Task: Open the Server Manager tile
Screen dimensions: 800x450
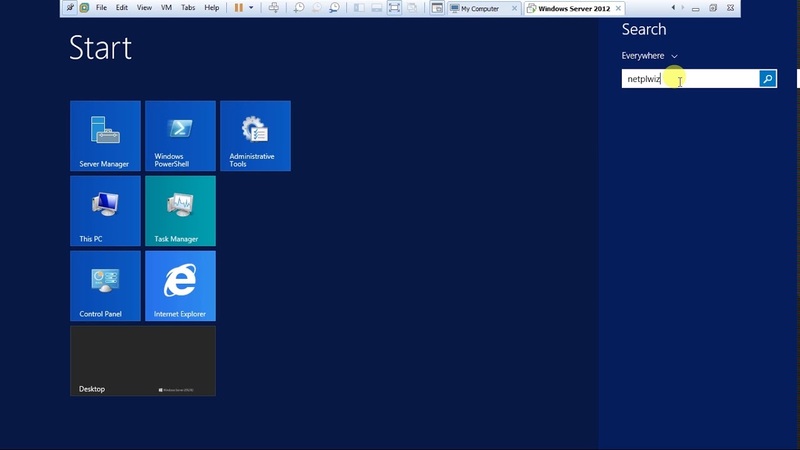Action: 105,136
